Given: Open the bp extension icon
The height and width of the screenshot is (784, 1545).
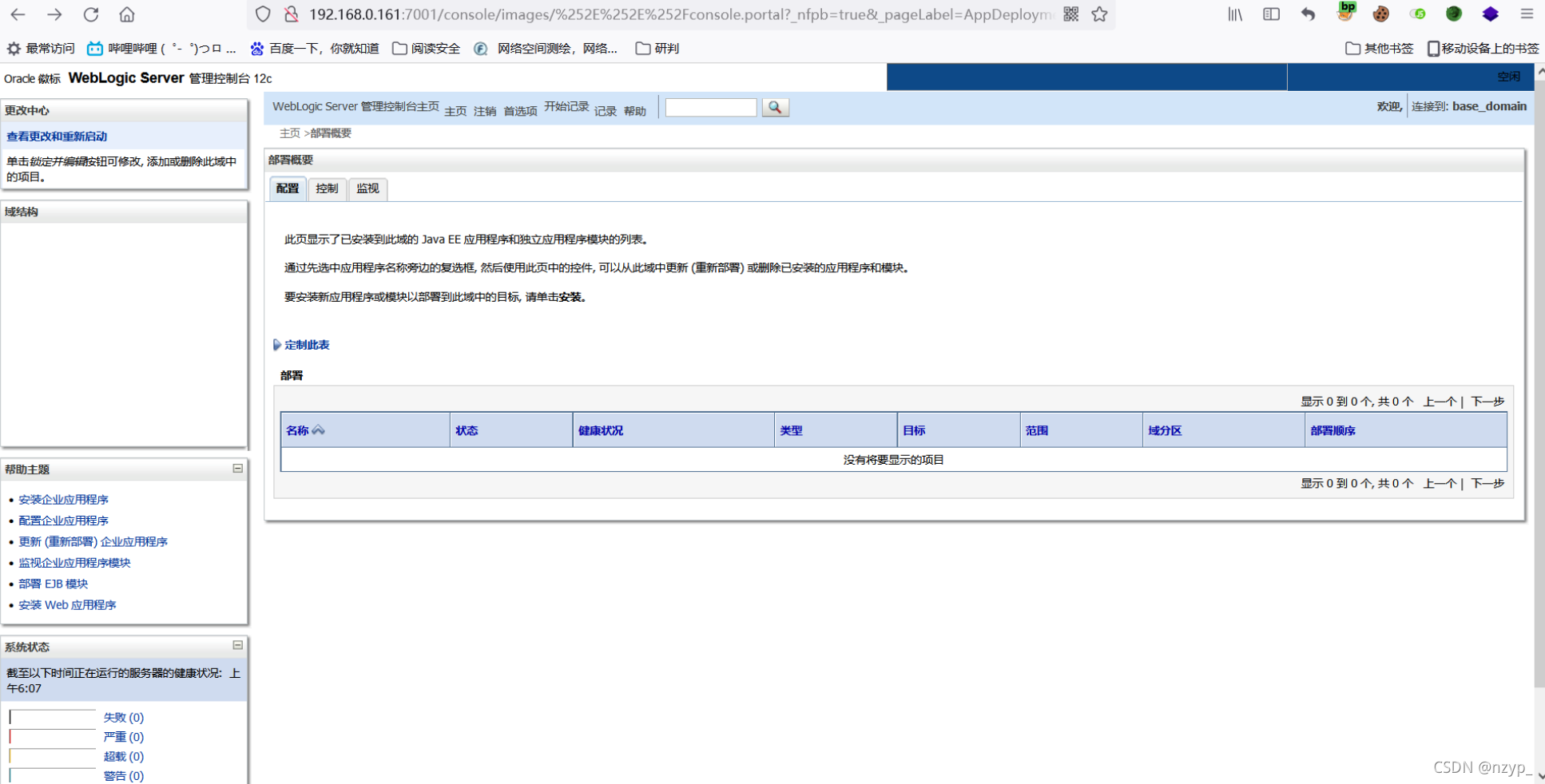Looking at the screenshot, I should [1346, 12].
